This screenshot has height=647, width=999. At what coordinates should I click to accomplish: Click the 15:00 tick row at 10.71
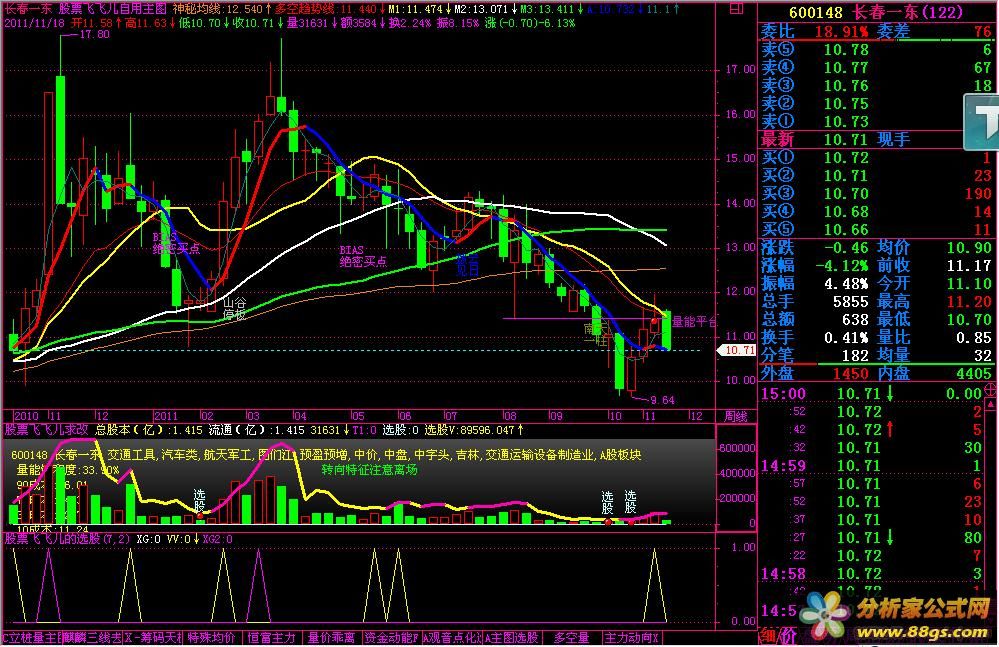pyautogui.click(x=872, y=394)
